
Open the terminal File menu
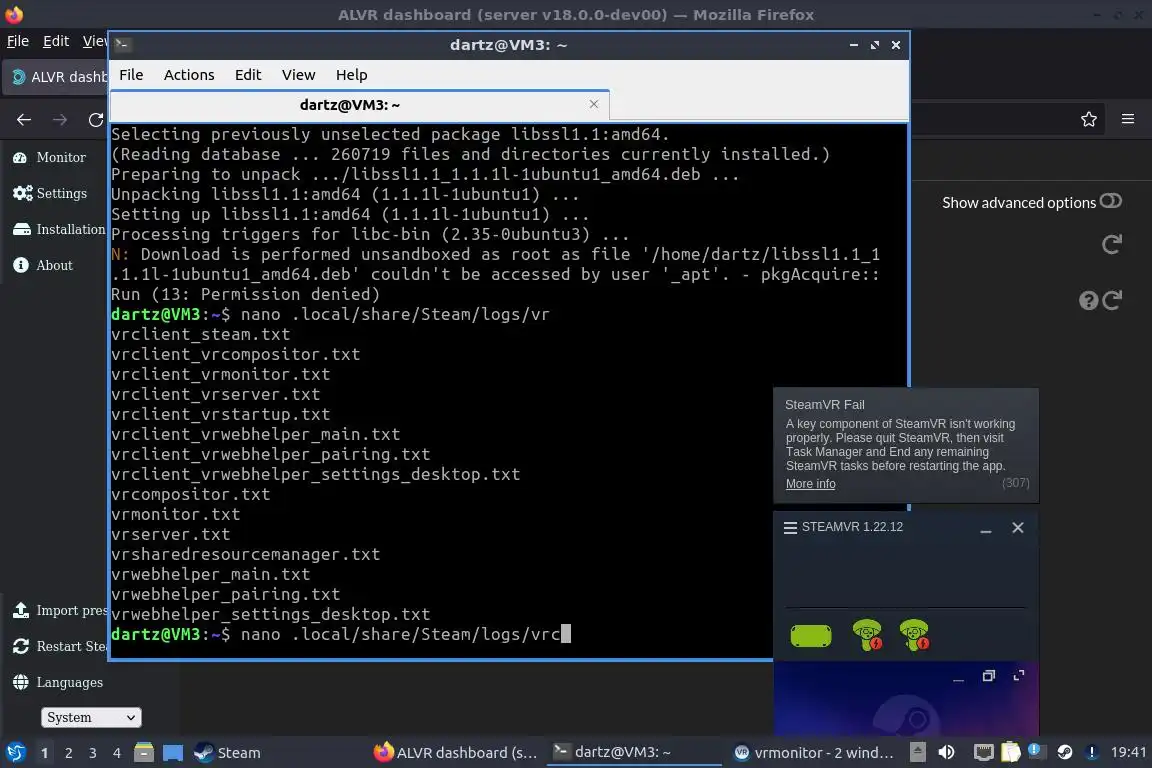pos(132,75)
